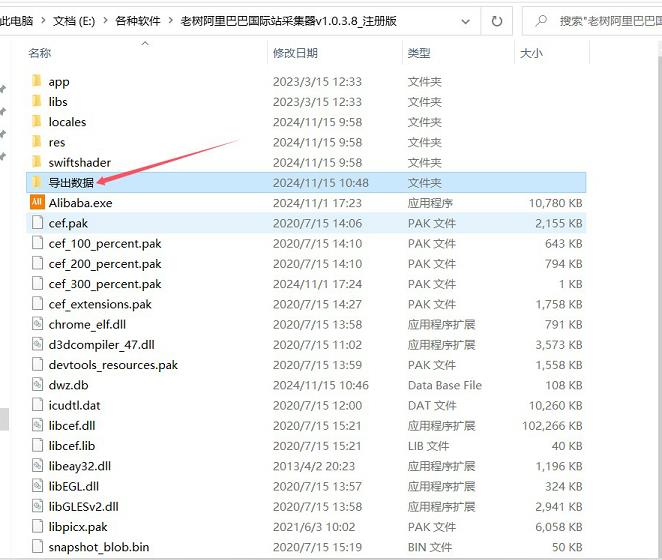Click the folder name locales
The image size is (662, 560).
click(x=67, y=122)
